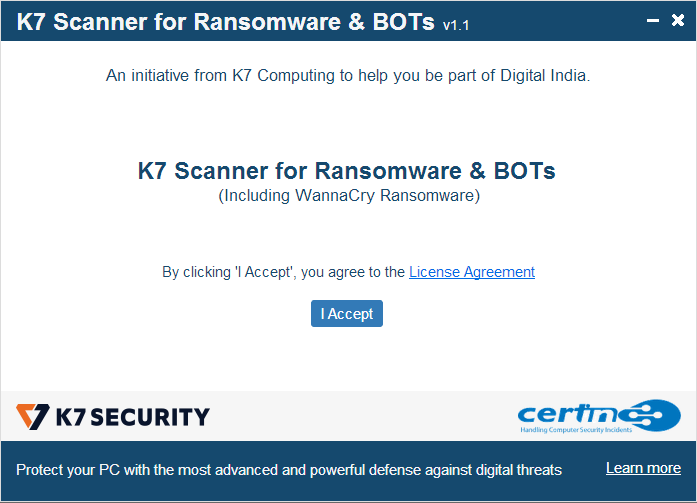The image size is (697, 503).
Task: Click the orange K7 shield logo icon
Action: [x=32, y=416]
